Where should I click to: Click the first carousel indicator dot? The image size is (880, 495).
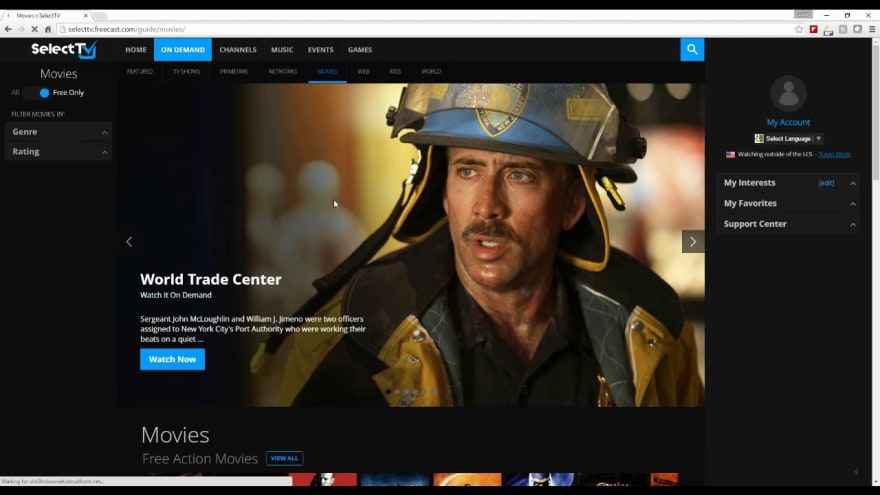point(388,392)
